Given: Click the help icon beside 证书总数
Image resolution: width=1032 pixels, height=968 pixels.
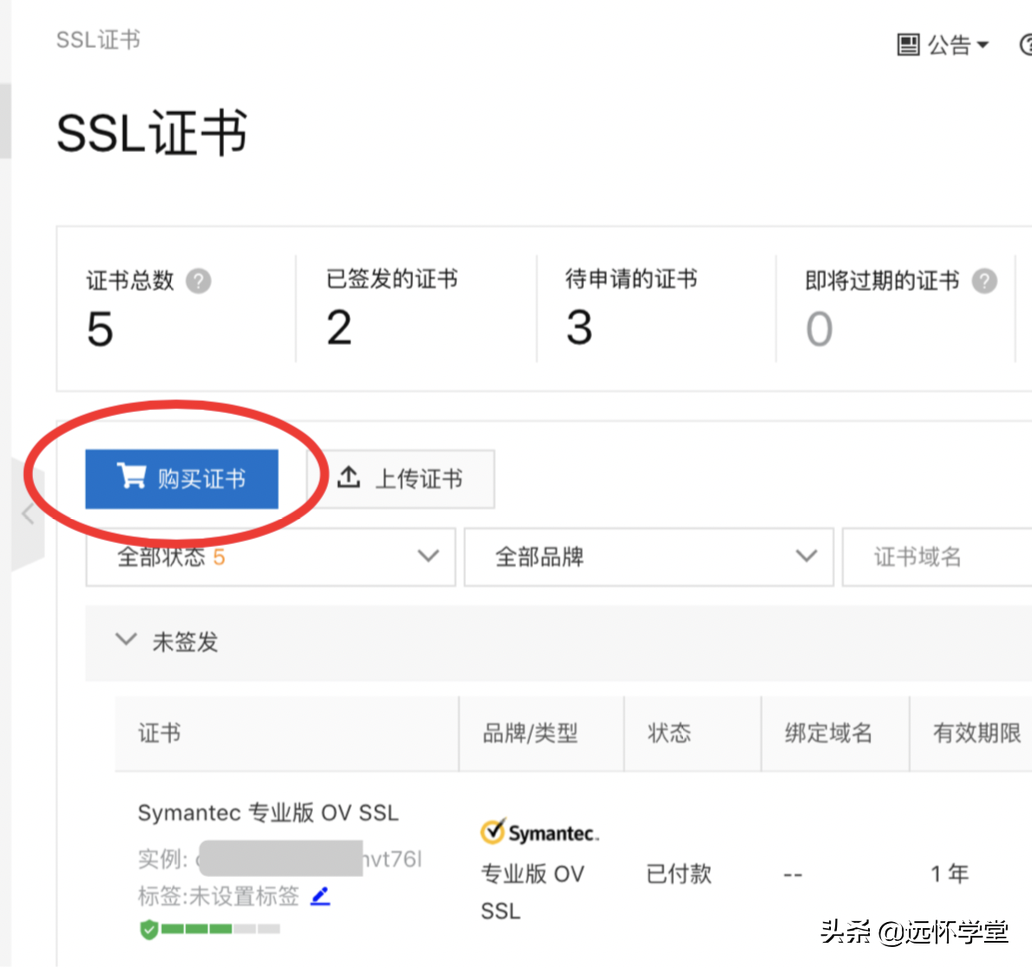Looking at the screenshot, I should (x=199, y=281).
